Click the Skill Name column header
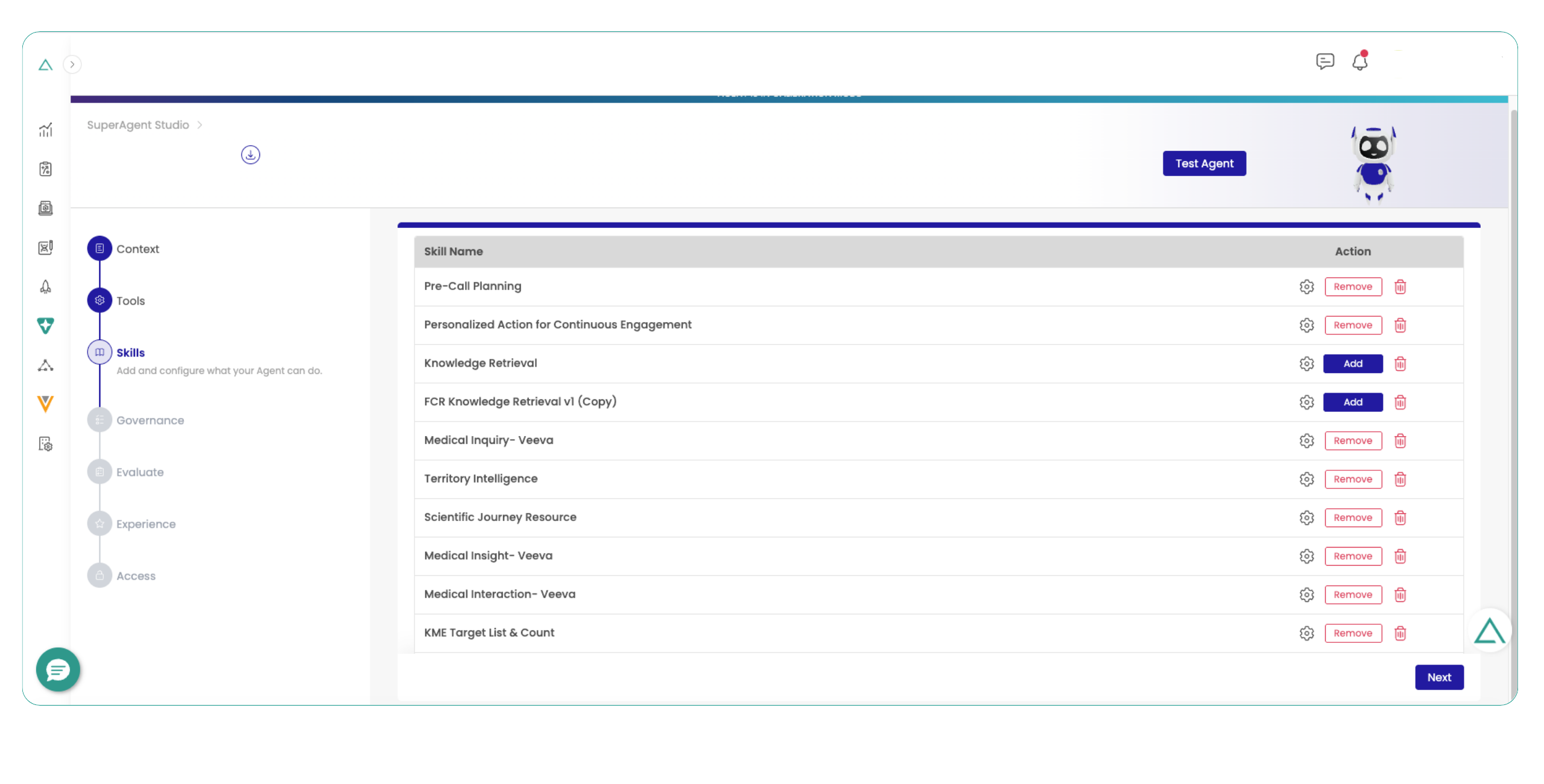Screen dimensions: 1544x784 454,251
